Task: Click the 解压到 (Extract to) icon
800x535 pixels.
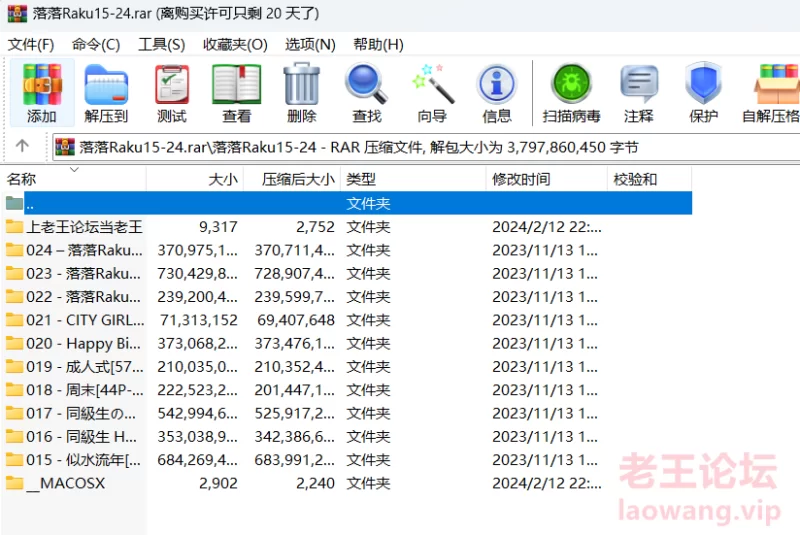Action: click(x=106, y=92)
